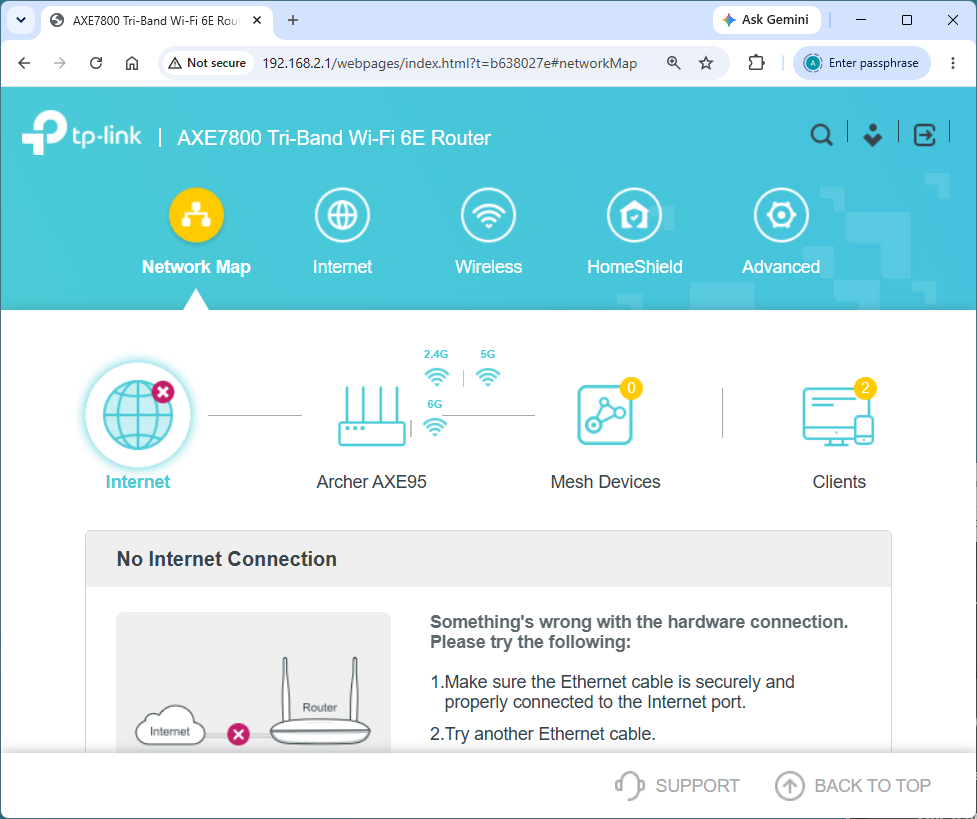Click the Mesh Devices label

click(605, 482)
